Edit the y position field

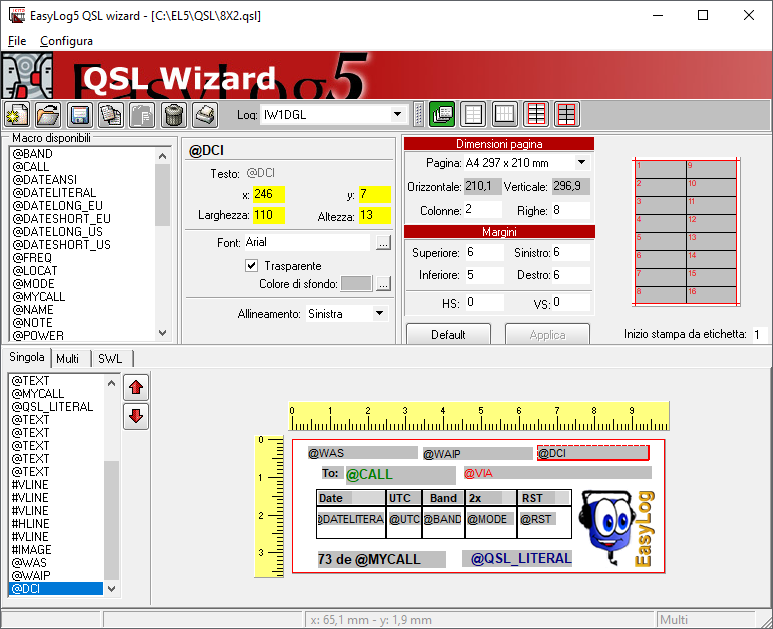tap(375, 194)
